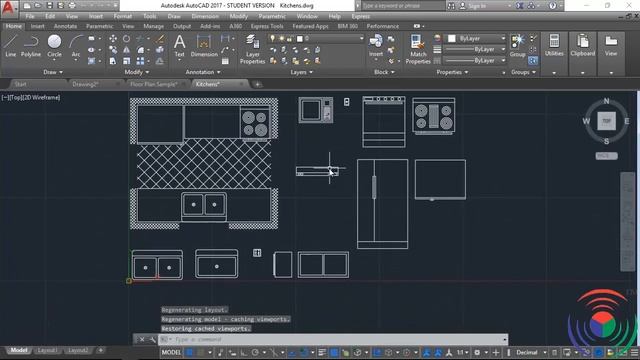Switch to the Manage ribbon tab
This screenshot has width=640, height=360.
153,26
